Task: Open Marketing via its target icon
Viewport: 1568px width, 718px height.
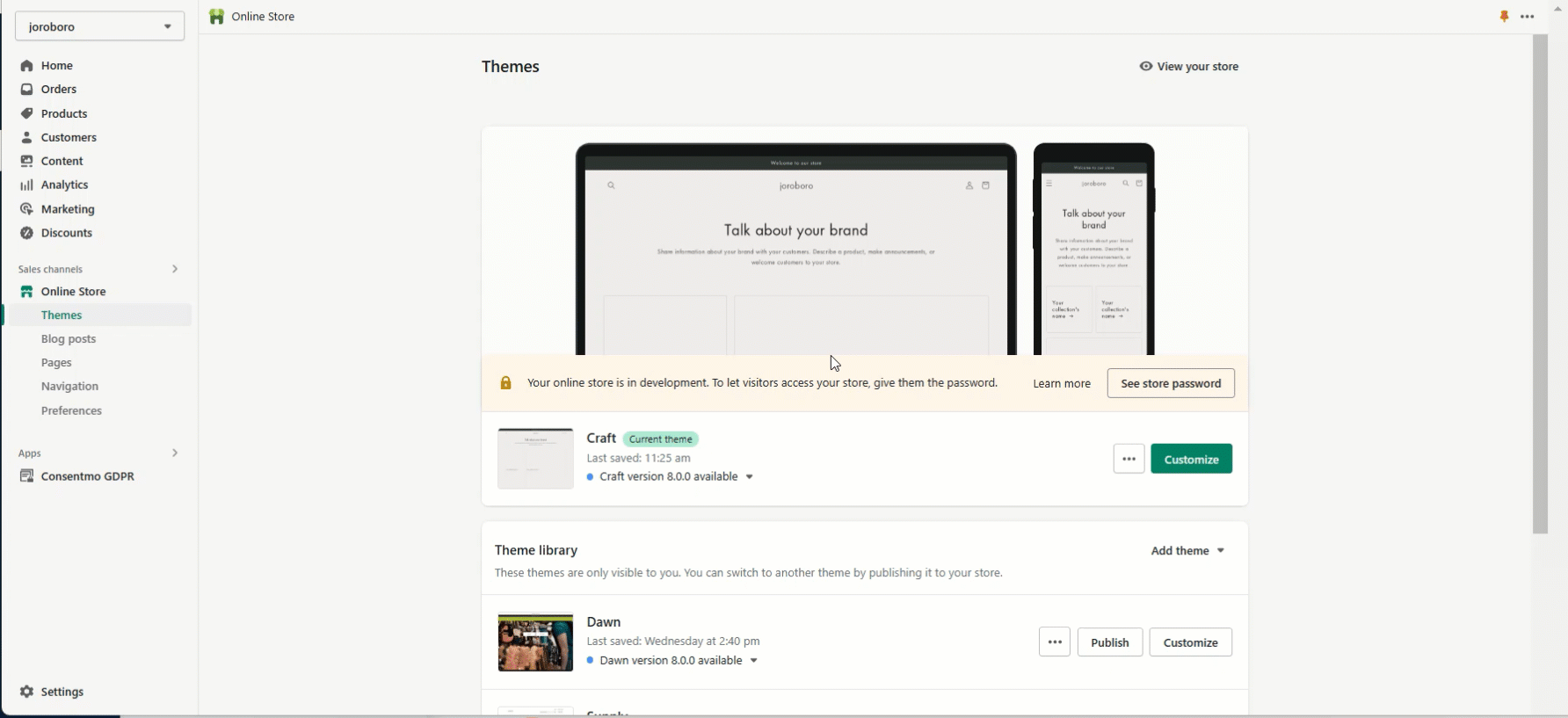Action: tap(26, 209)
